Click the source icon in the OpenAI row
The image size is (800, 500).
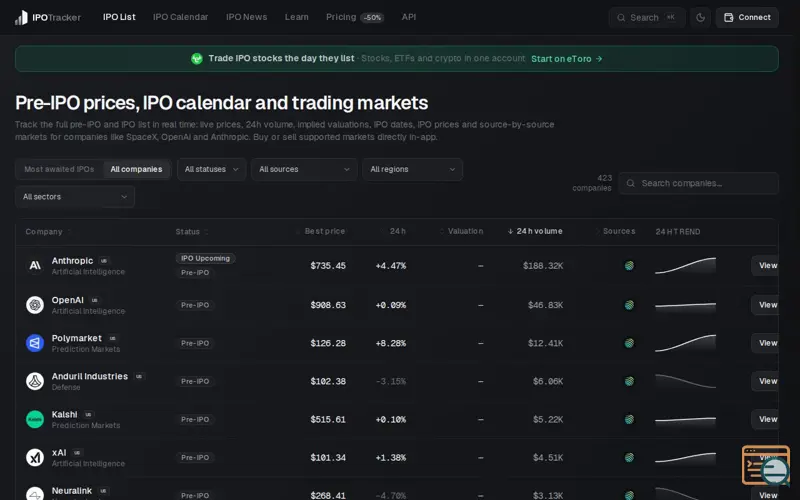click(629, 305)
